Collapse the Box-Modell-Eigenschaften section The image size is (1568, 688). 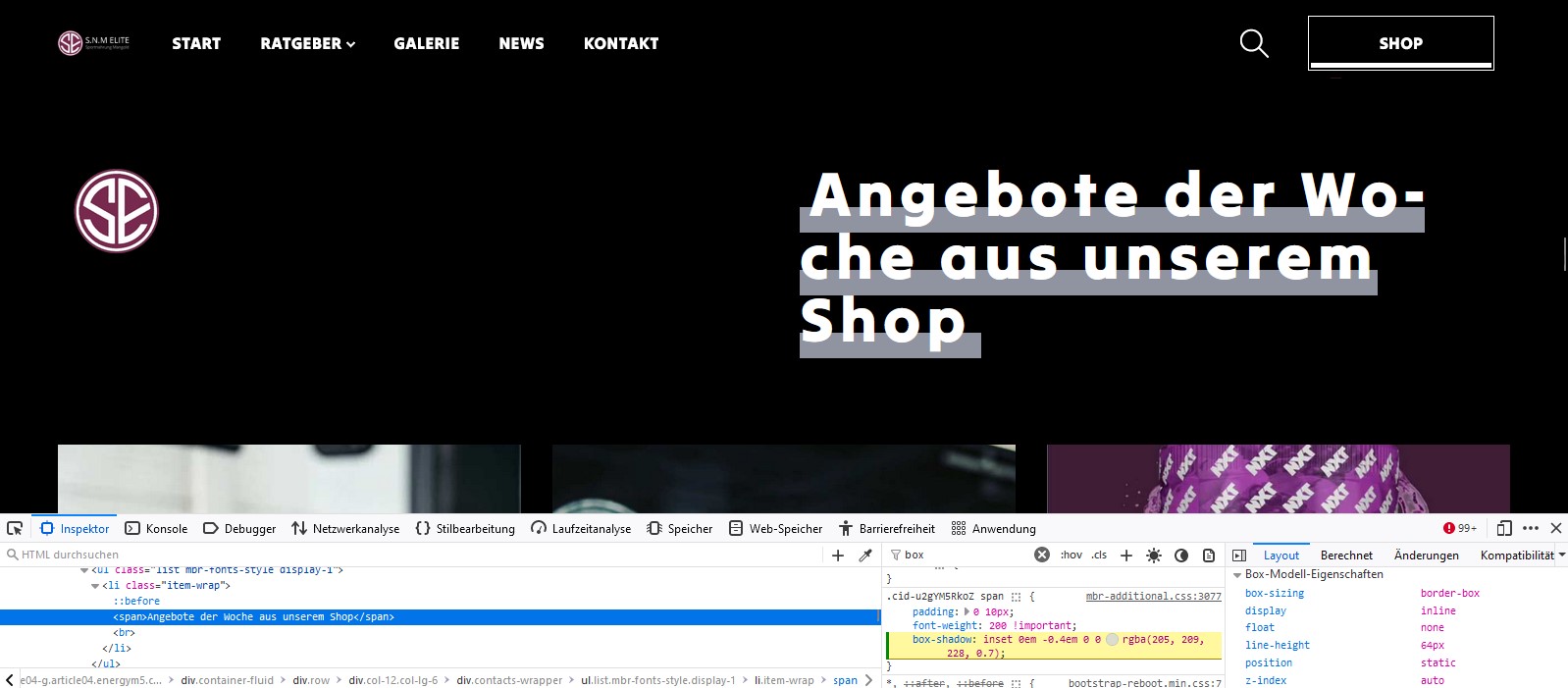tap(1237, 575)
